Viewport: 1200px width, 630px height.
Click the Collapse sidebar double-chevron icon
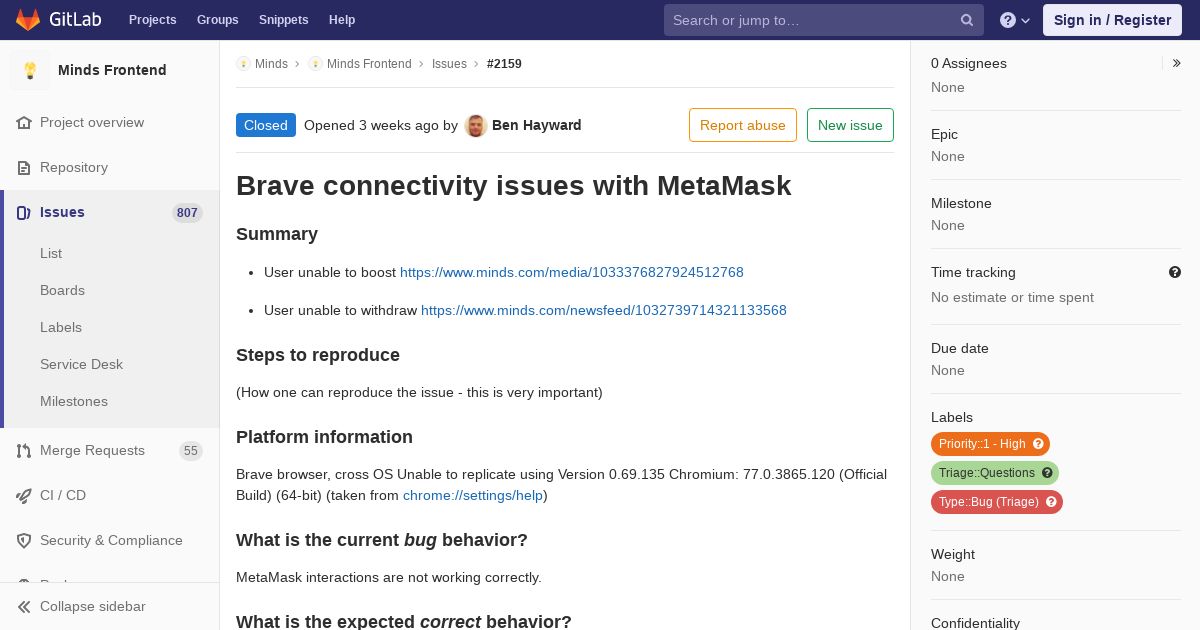point(24,607)
